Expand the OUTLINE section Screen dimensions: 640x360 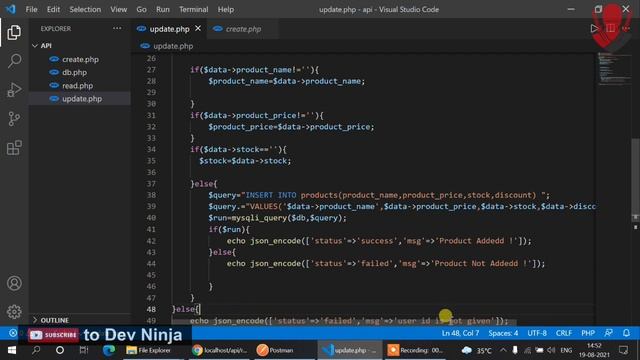click(x=54, y=320)
